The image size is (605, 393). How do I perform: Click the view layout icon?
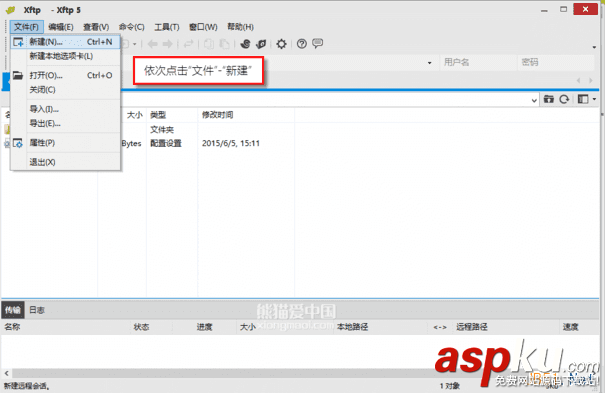pos(583,100)
